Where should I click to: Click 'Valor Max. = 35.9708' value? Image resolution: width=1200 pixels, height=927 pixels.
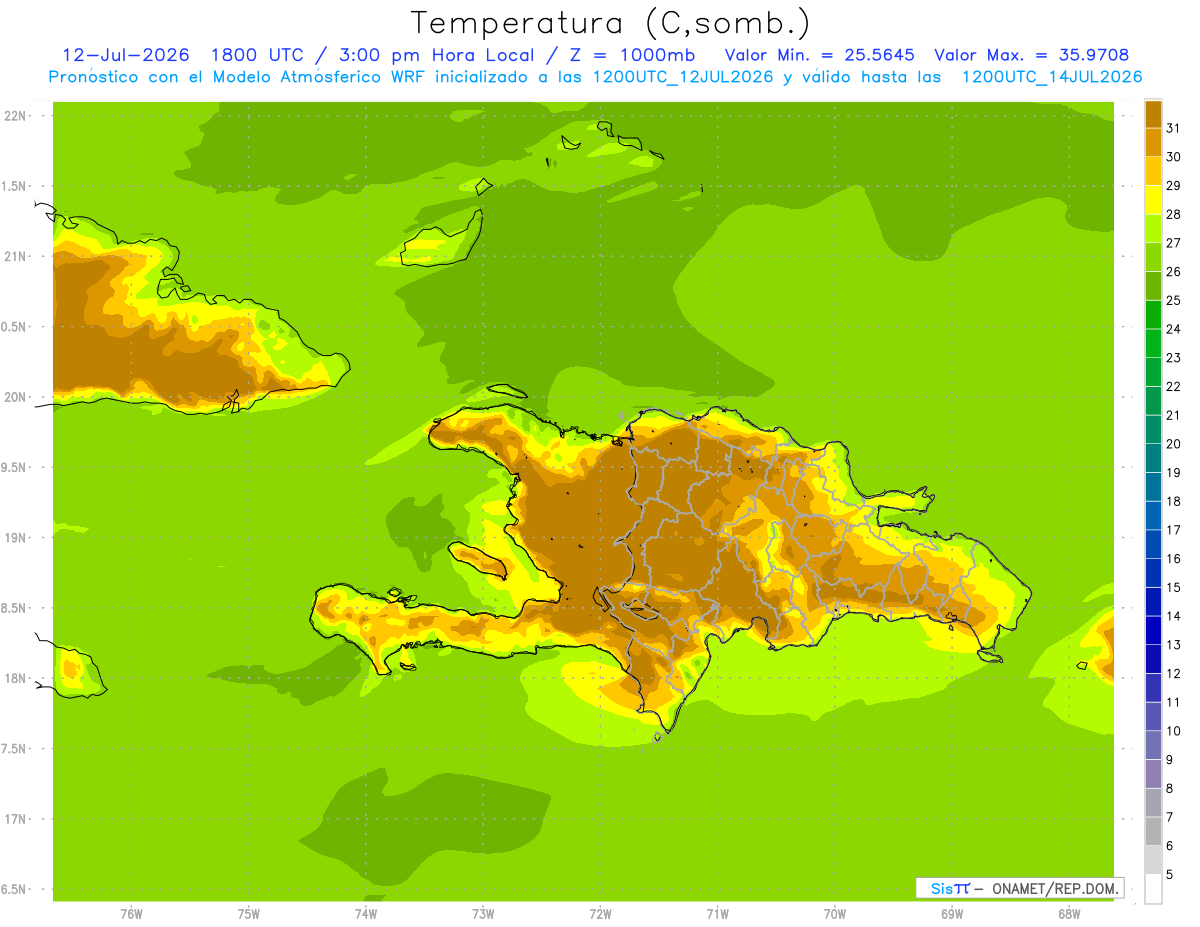click(1032, 55)
